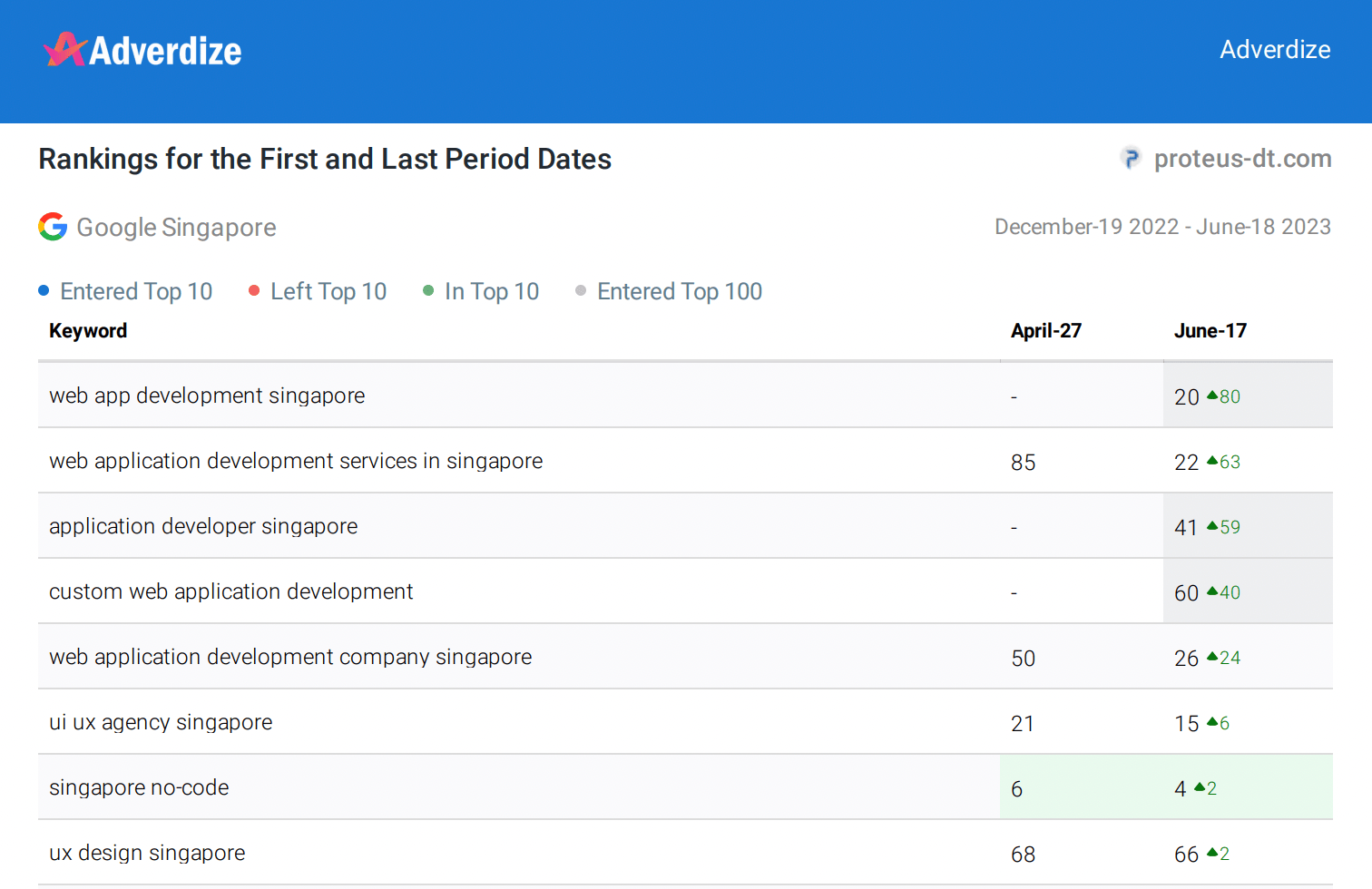Click green up arrow beside 63

point(1212,461)
